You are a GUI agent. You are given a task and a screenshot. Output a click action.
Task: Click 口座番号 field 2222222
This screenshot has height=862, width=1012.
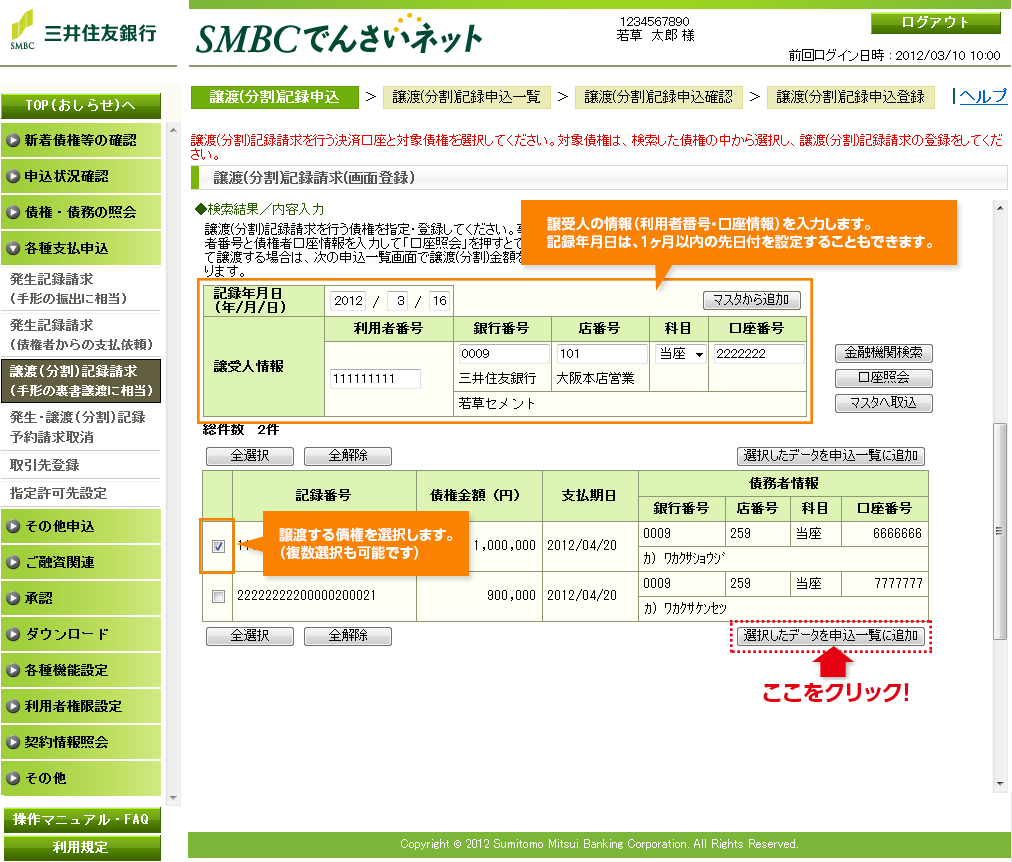[x=758, y=354]
